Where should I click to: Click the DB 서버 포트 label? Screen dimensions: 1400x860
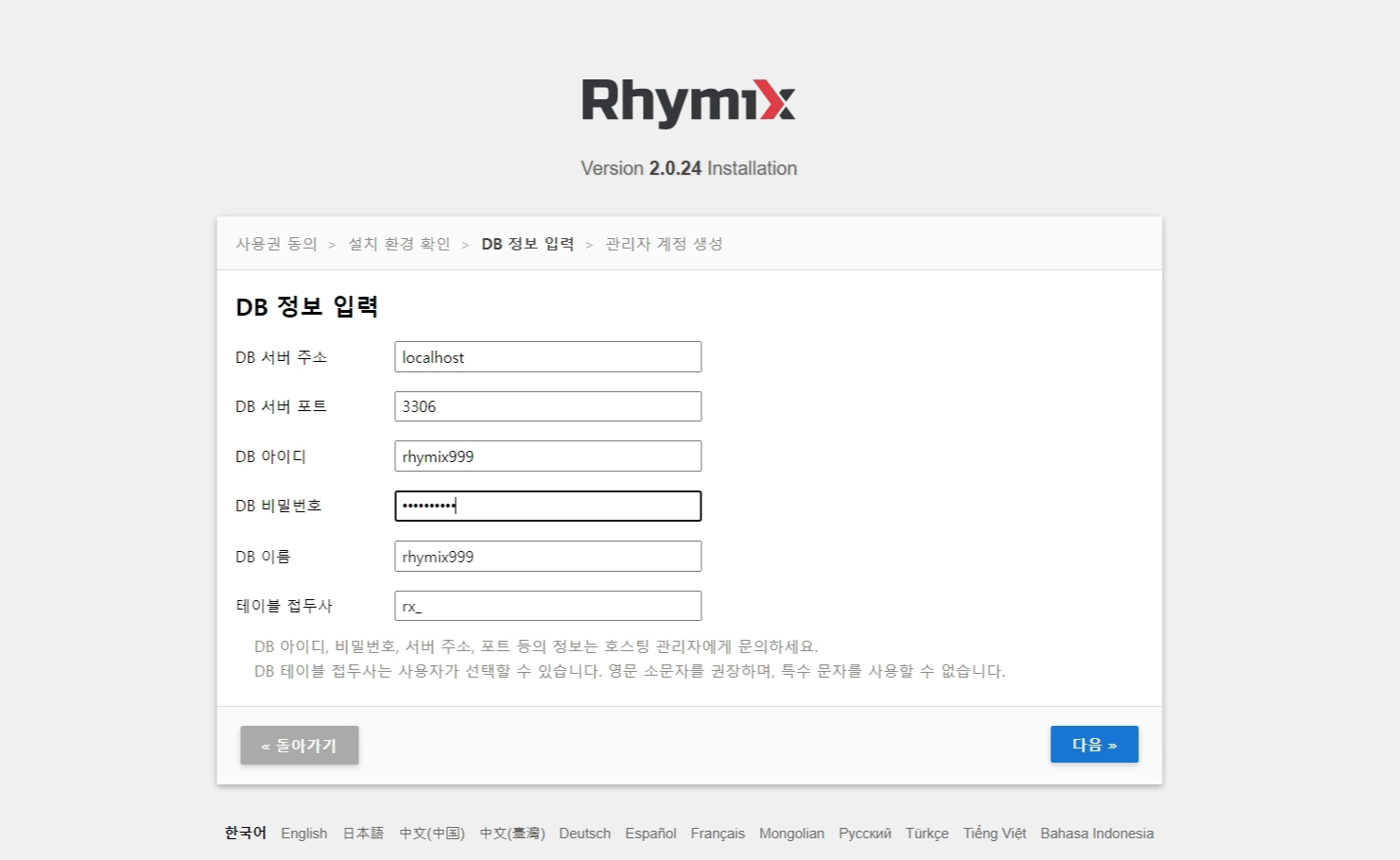(x=282, y=406)
